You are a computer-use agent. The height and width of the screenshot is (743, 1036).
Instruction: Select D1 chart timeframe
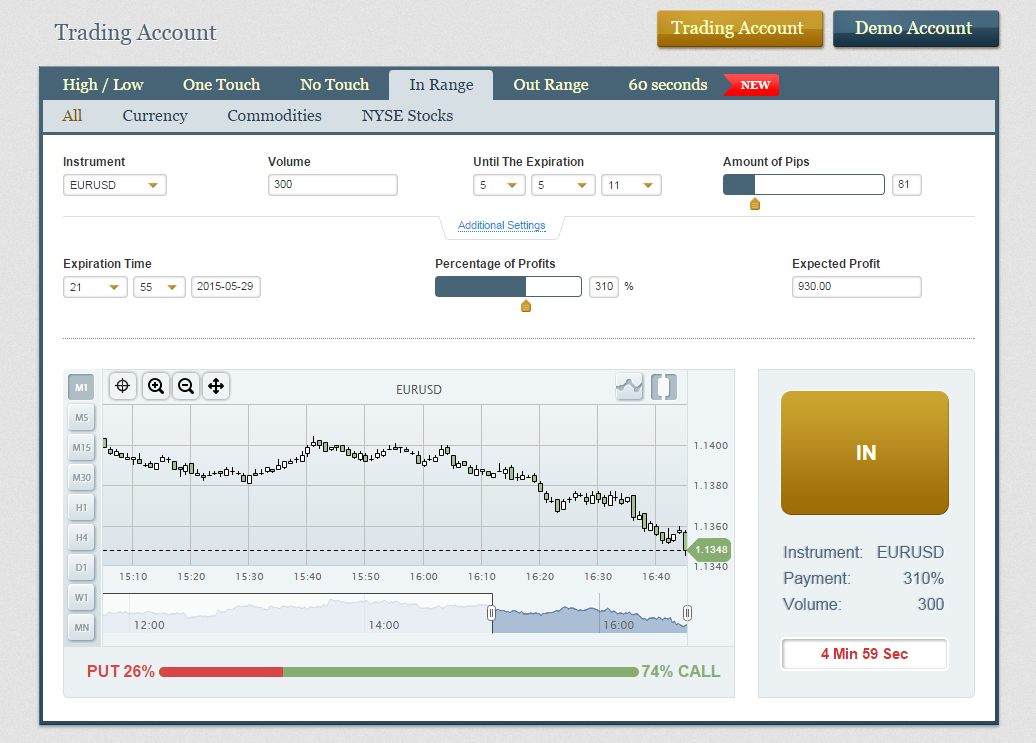[81, 567]
